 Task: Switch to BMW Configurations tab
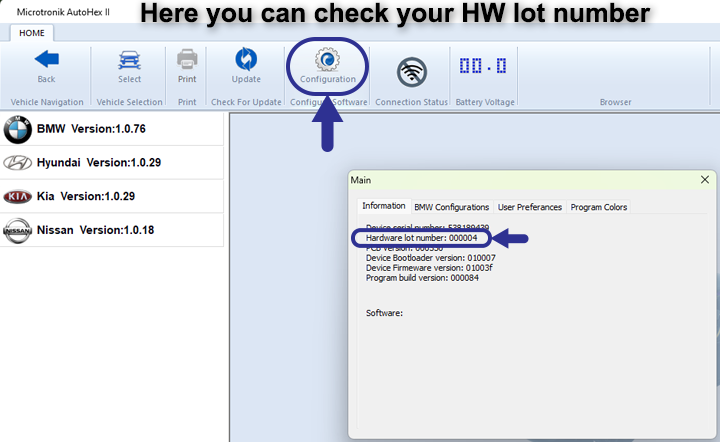tap(451, 207)
